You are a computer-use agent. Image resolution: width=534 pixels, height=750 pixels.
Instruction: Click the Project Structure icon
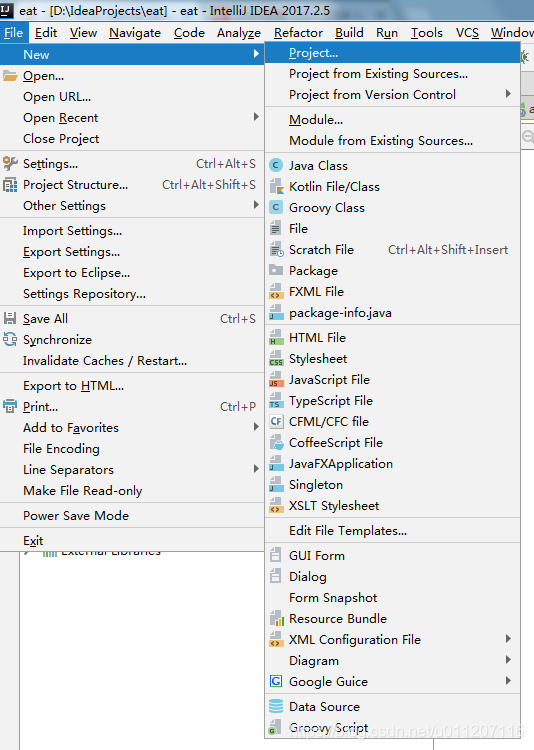[10, 185]
